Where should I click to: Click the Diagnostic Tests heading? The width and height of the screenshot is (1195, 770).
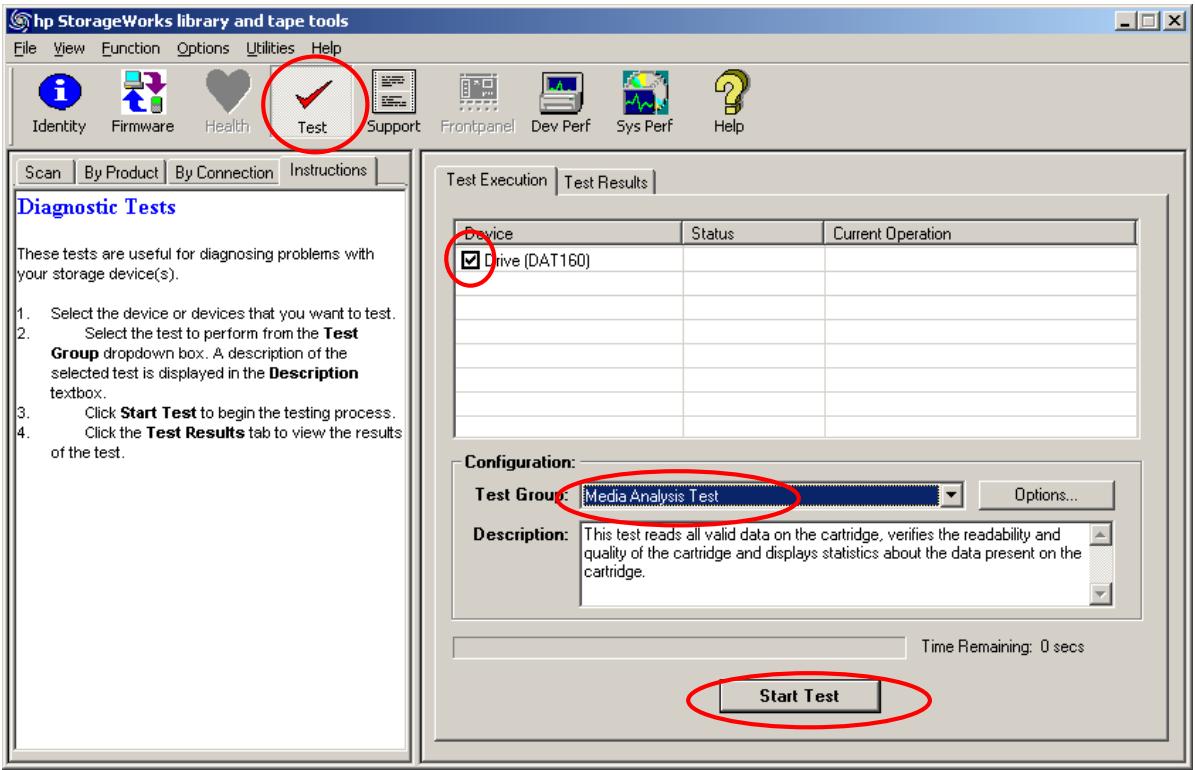click(97, 207)
